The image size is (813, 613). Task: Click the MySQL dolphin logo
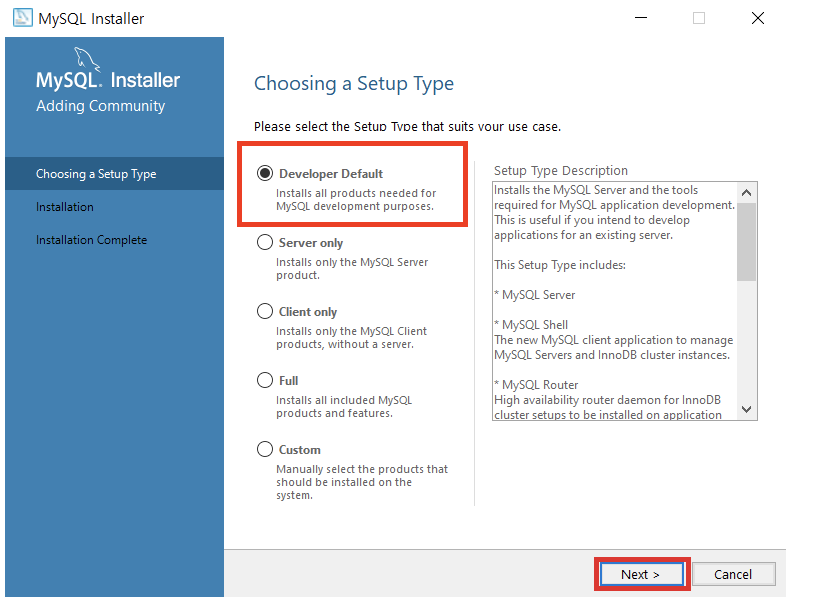pyautogui.click(x=87, y=58)
